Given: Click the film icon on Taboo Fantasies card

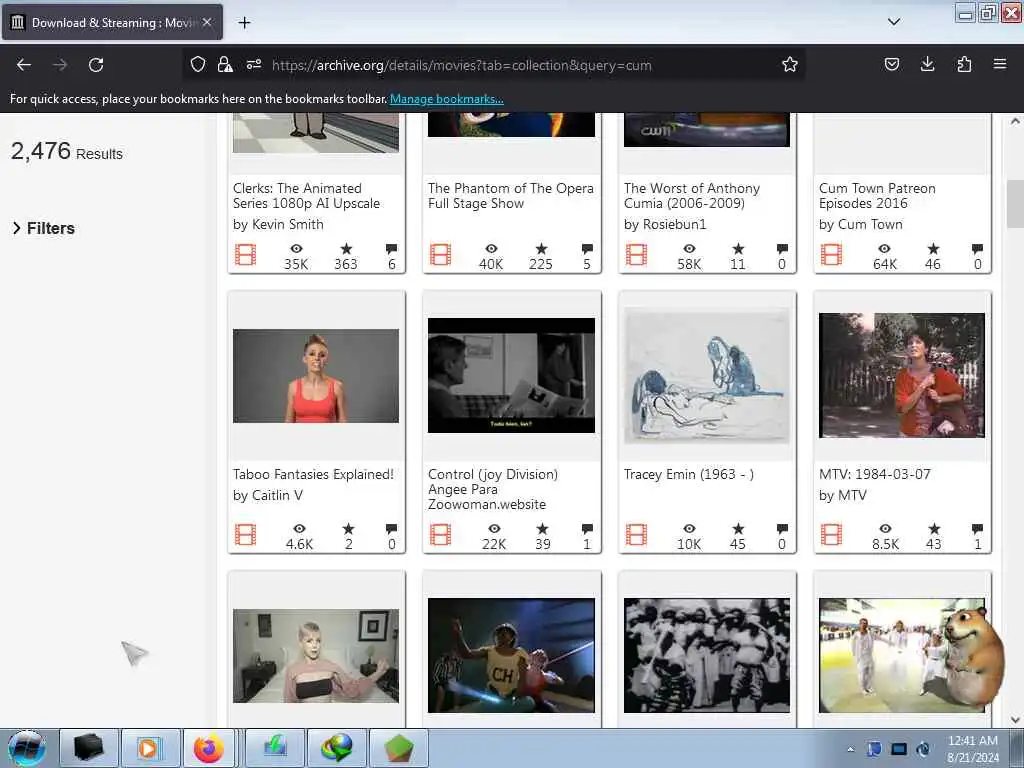Looking at the screenshot, I should (246, 534).
